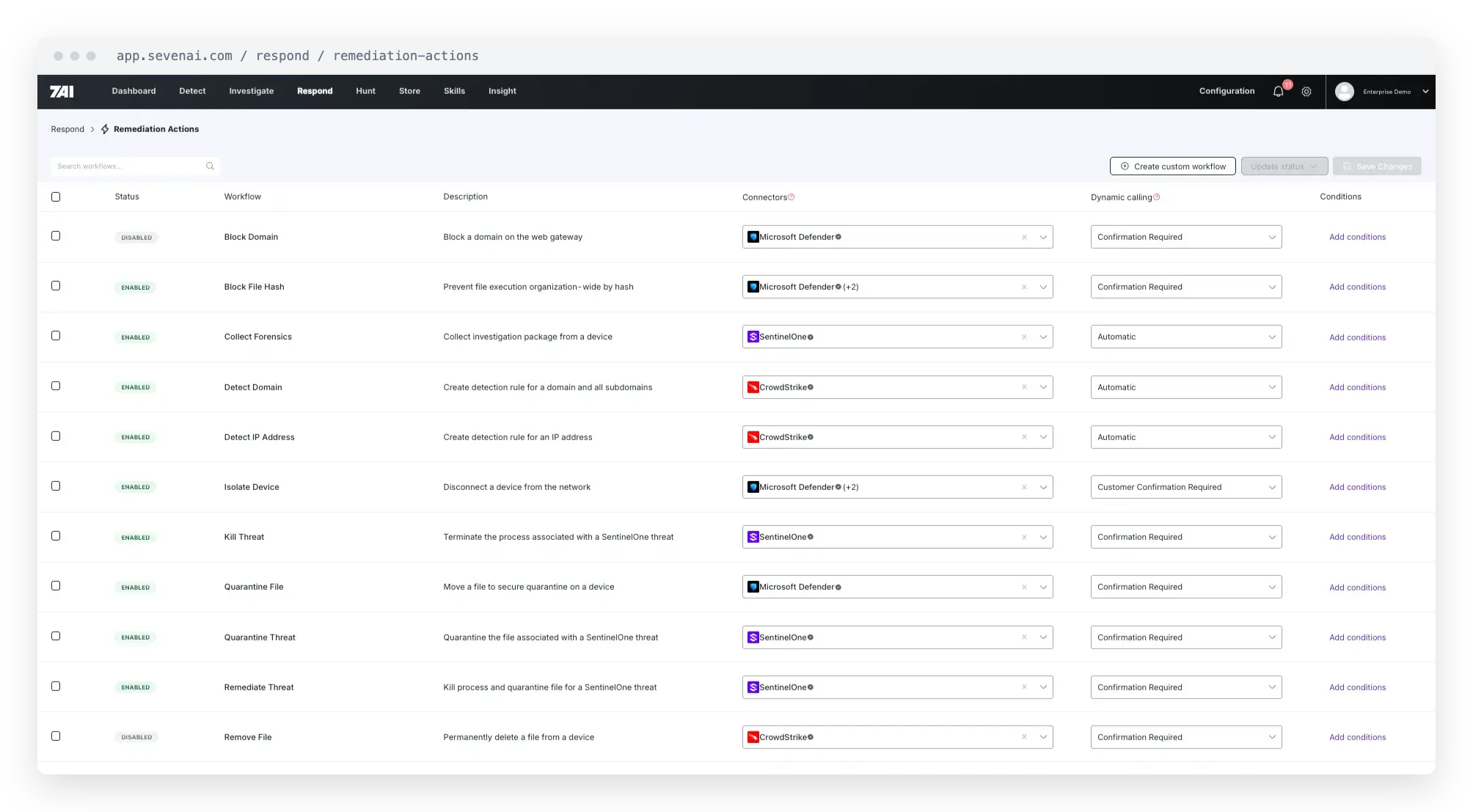The height and width of the screenshot is (812, 1473).
Task: Toggle the select-all checkbox in header
Action: pyautogui.click(x=56, y=197)
